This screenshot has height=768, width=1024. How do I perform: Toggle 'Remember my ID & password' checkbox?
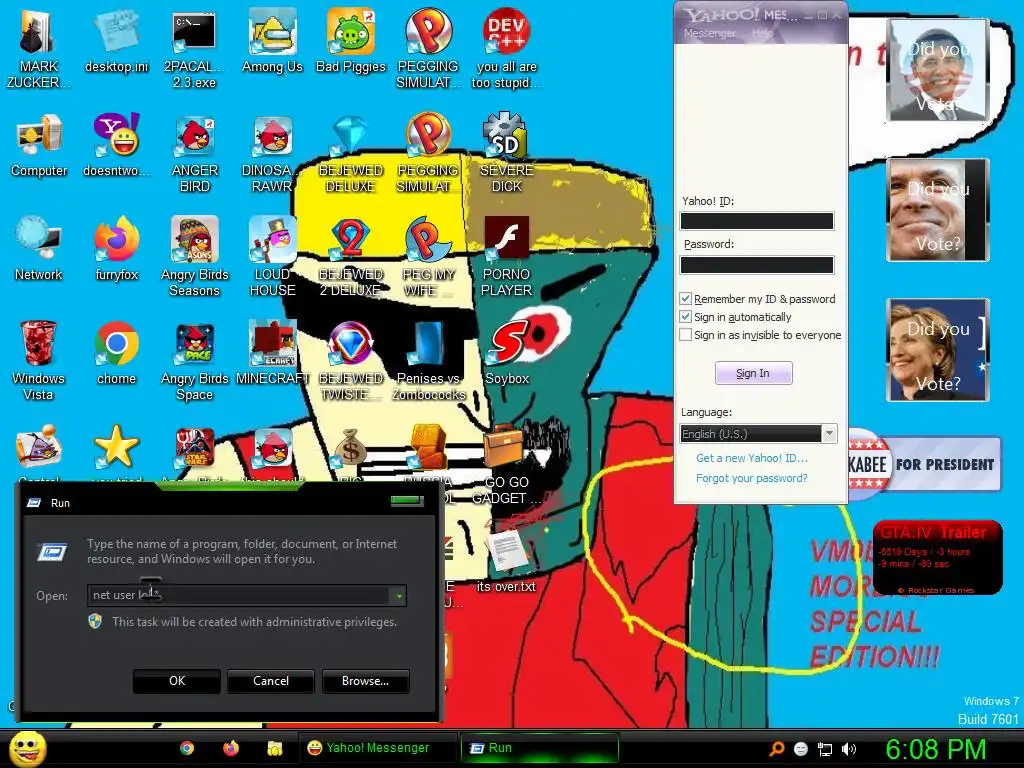click(685, 298)
